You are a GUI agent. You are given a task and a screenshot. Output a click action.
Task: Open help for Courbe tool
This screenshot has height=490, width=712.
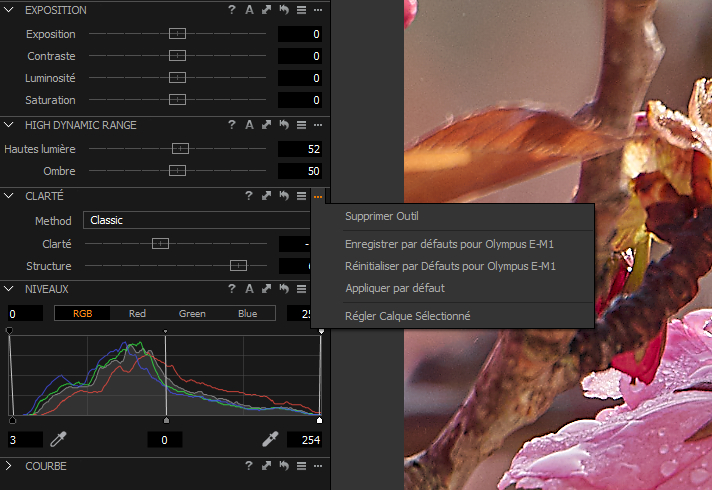point(248,465)
